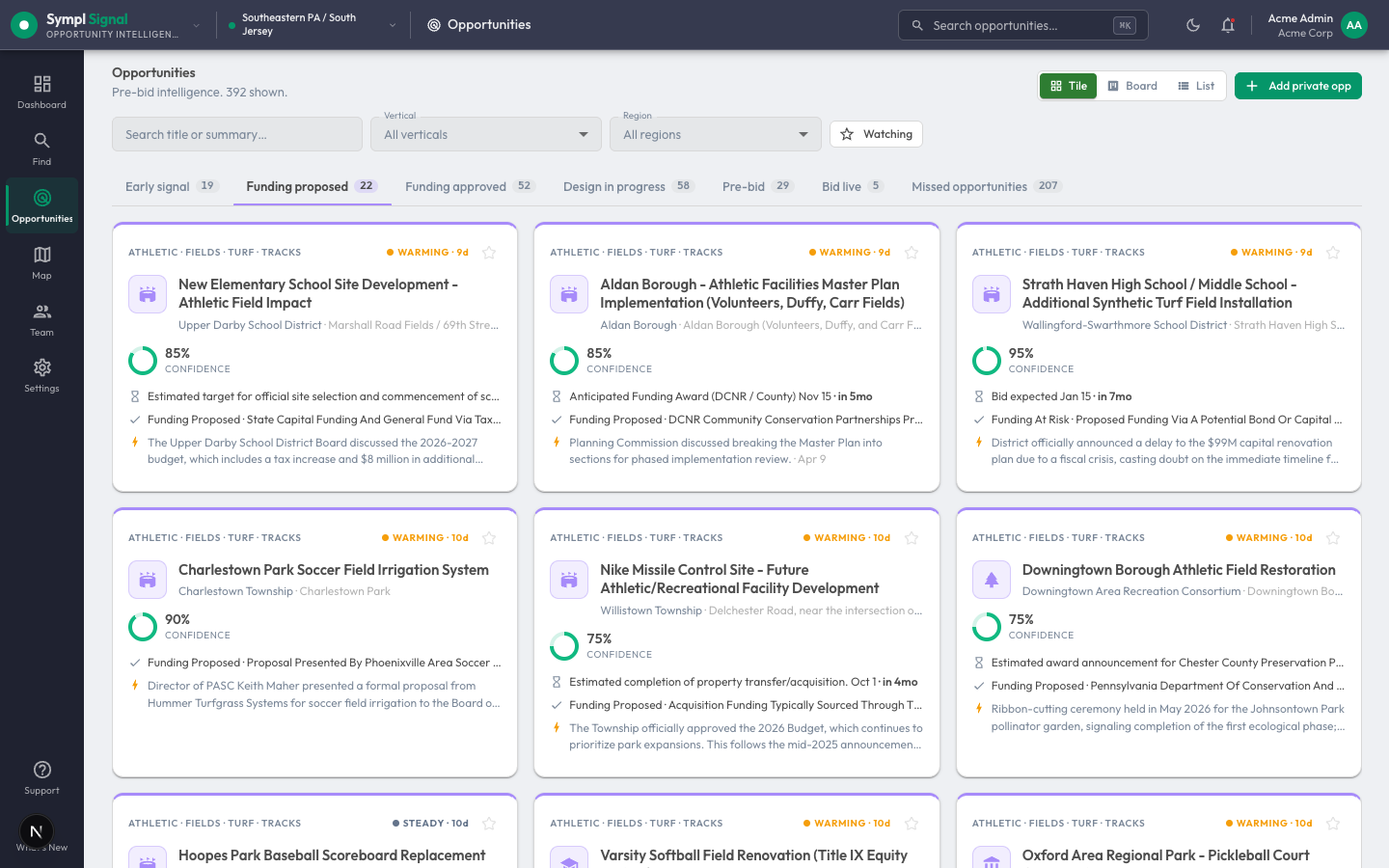Switch to Board view
1389x868 pixels.
(x=1132, y=86)
